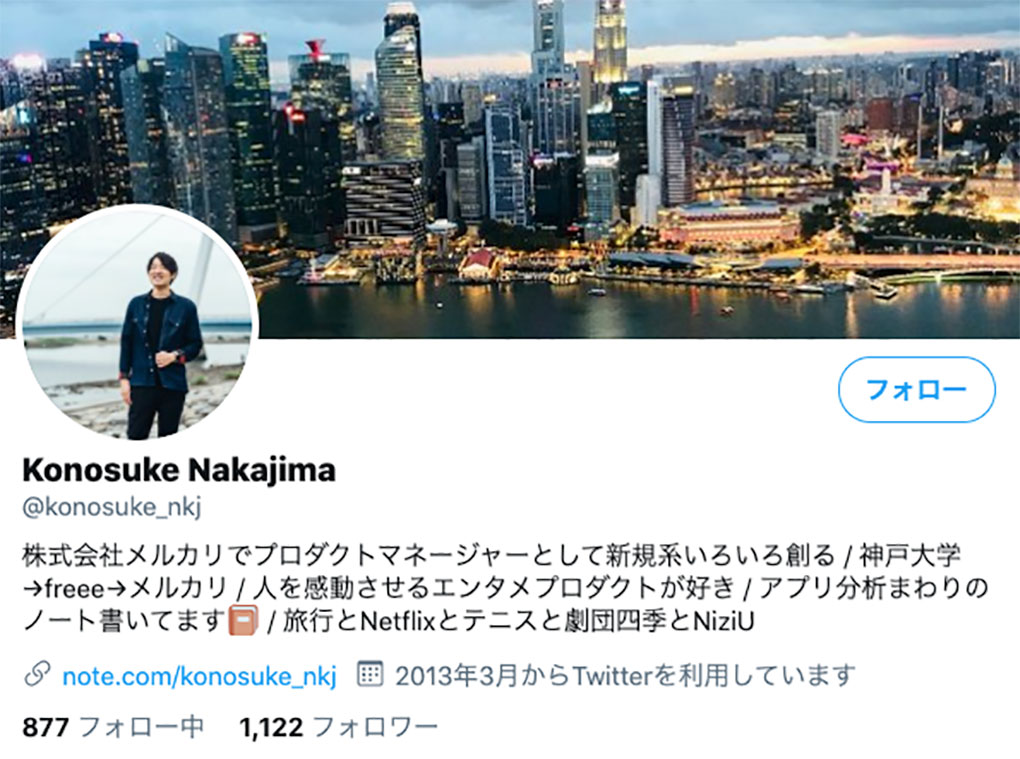Click the display name Konosuke Nakajima
The width and height of the screenshot is (1020, 759).
click(179, 470)
